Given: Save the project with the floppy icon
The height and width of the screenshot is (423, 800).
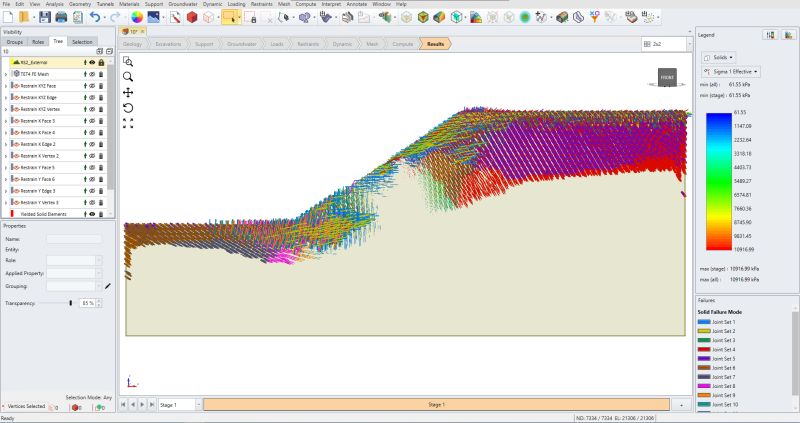Looking at the screenshot, I should click(45, 17).
